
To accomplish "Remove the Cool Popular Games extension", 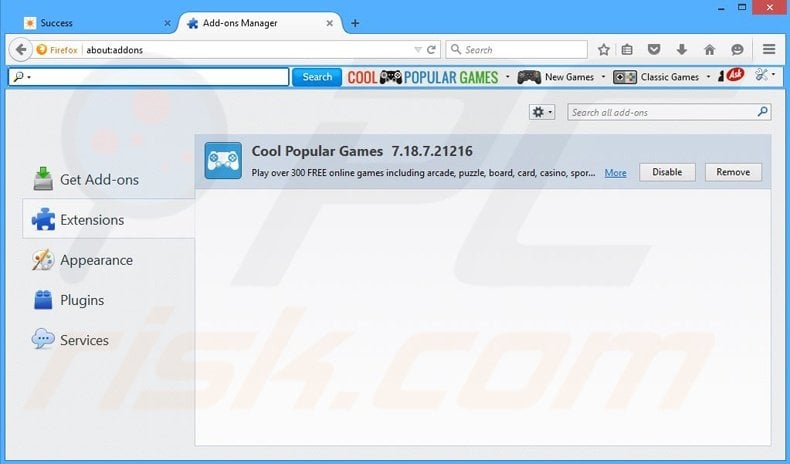I will pyautogui.click(x=733, y=172).
